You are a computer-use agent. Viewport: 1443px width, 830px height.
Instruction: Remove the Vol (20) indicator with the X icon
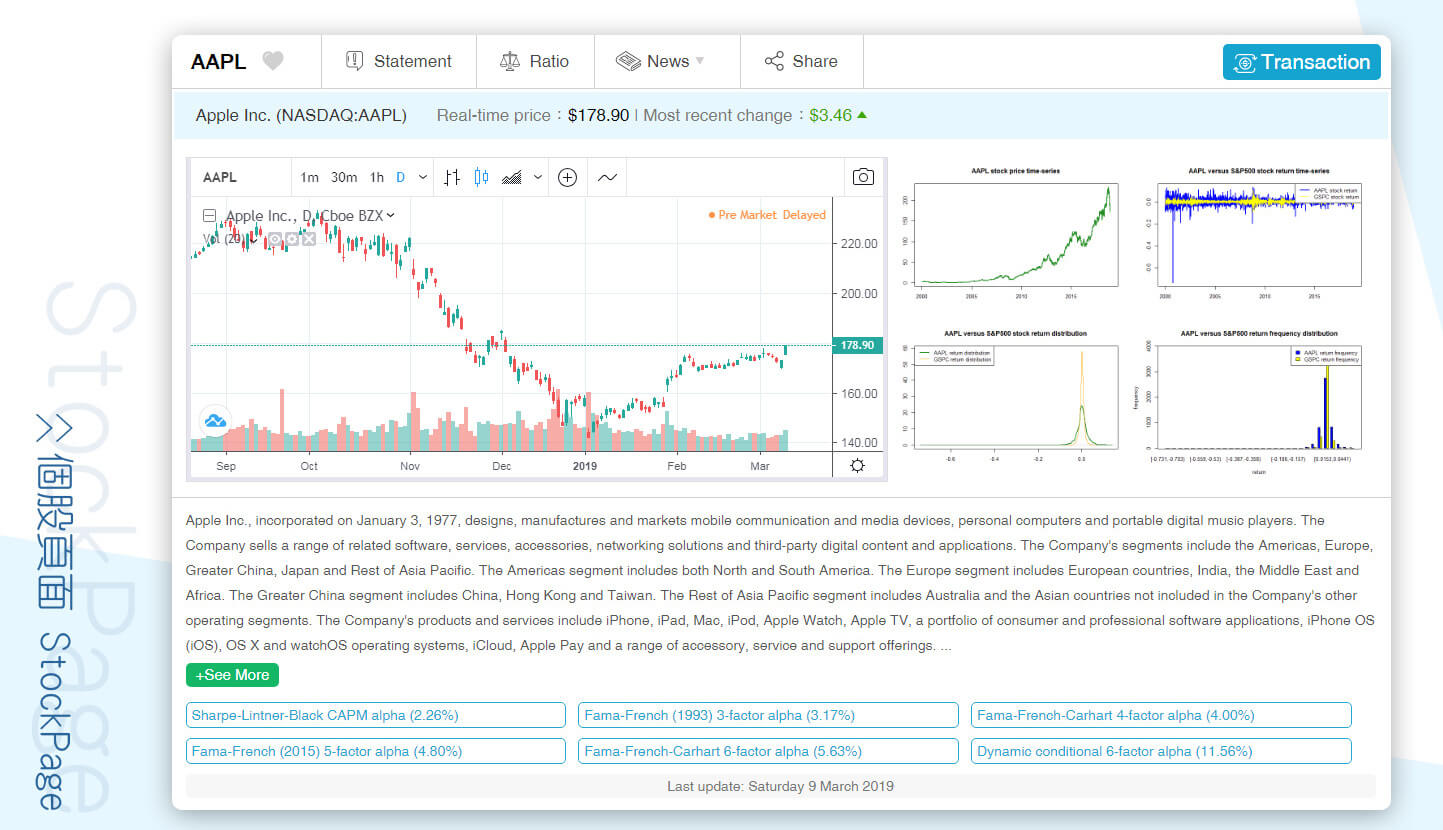[x=308, y=240]
